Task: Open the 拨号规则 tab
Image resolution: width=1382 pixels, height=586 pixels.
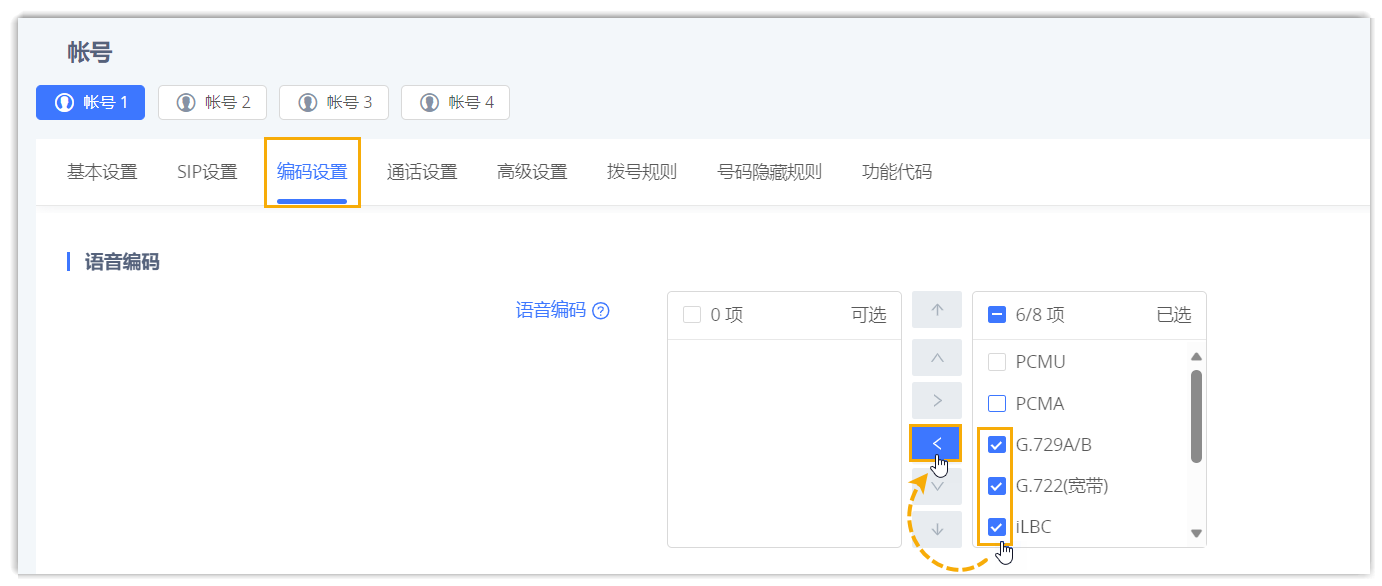Action: [x=642, y=172]
